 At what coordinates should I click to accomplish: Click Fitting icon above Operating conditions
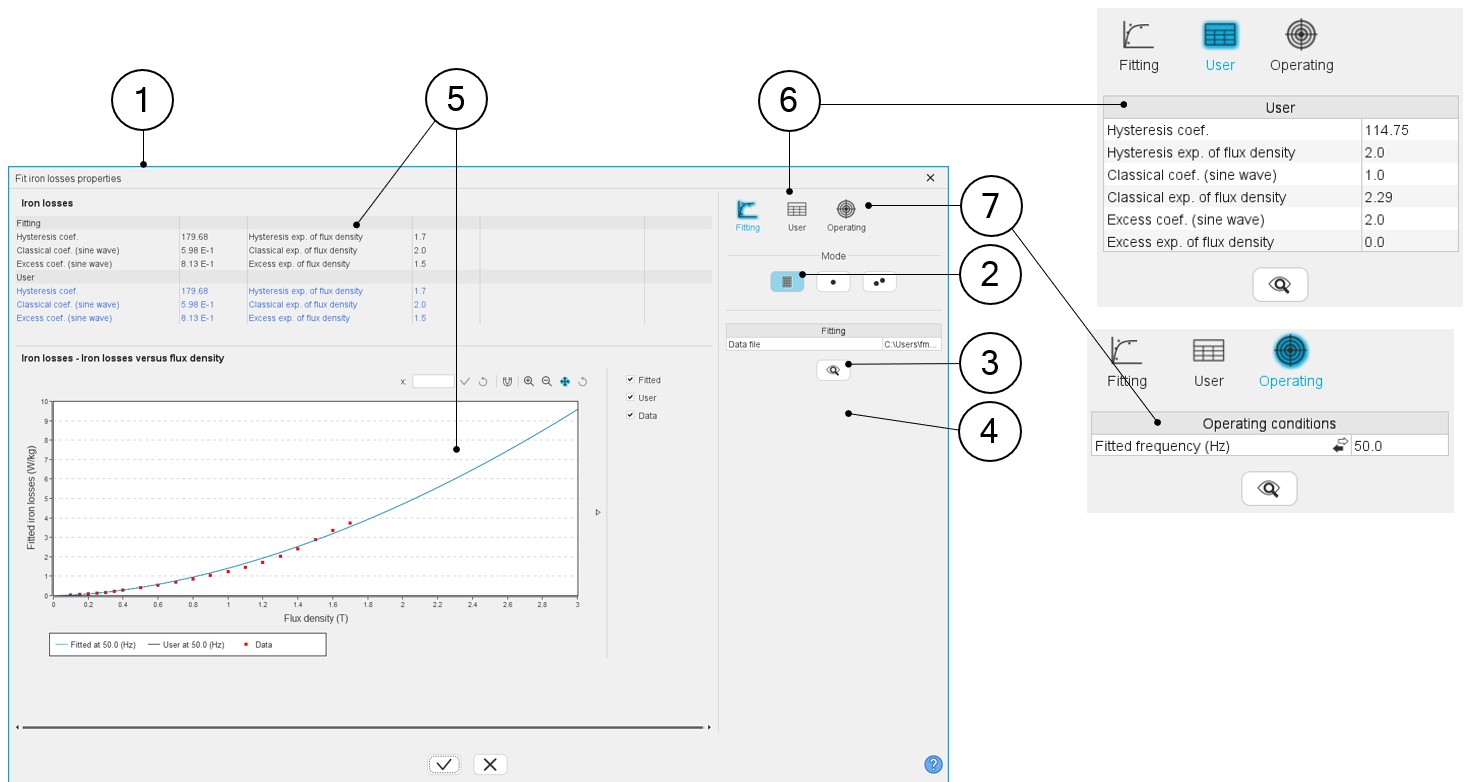(1127, 363)
